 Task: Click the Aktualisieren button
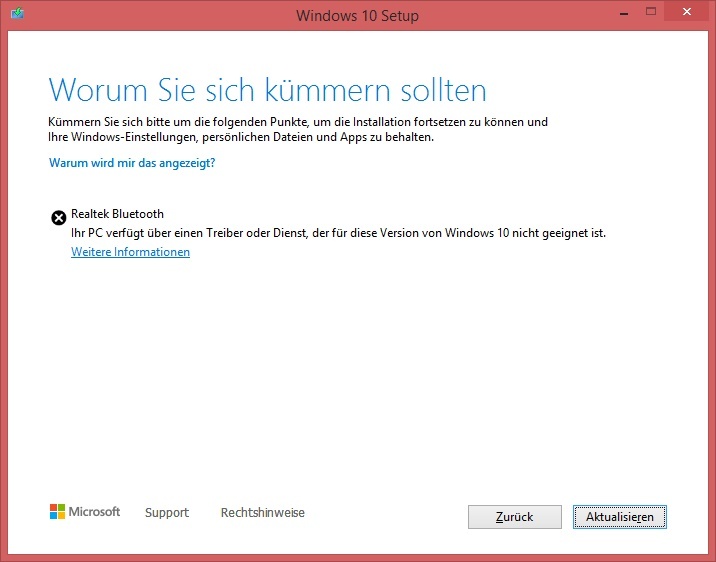[x=620, y=517]
